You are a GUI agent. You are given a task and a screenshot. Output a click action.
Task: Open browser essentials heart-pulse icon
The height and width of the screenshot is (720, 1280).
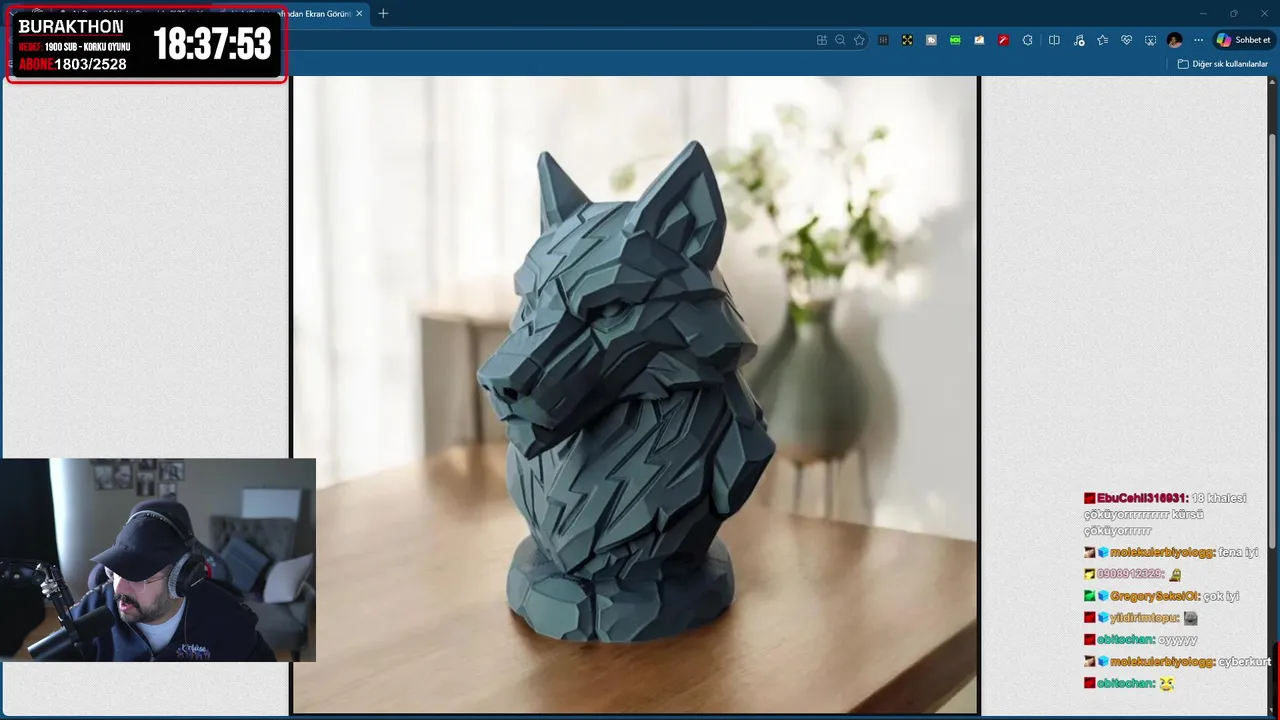point(1126,40)
